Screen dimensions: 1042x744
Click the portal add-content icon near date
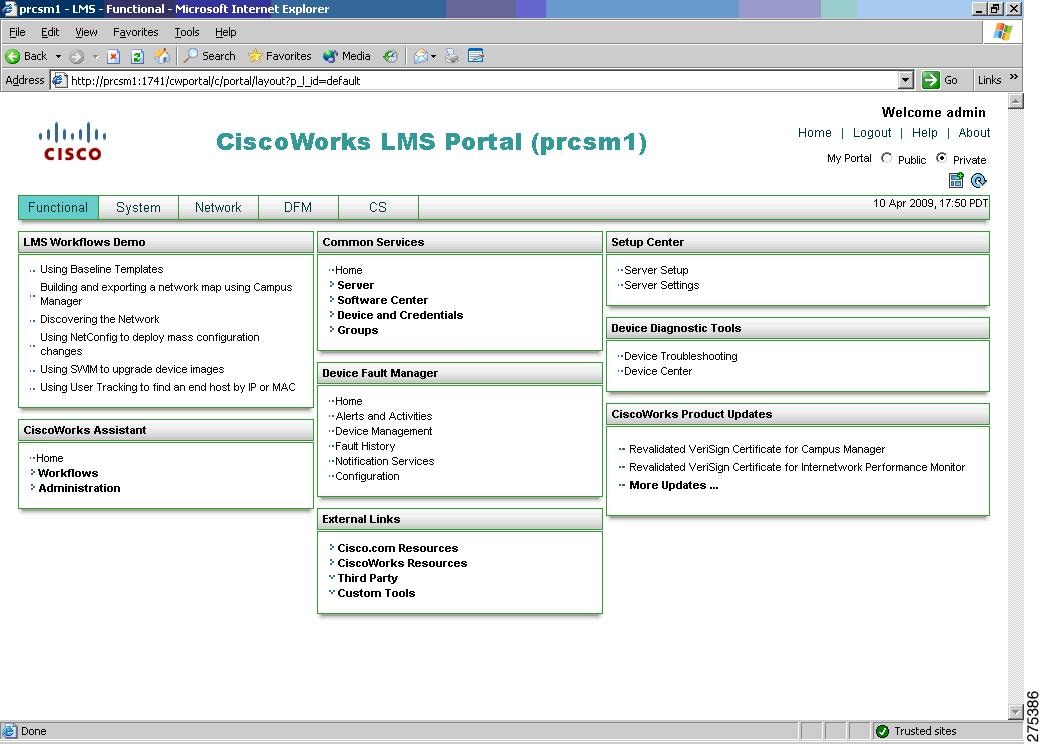point(956,180)
